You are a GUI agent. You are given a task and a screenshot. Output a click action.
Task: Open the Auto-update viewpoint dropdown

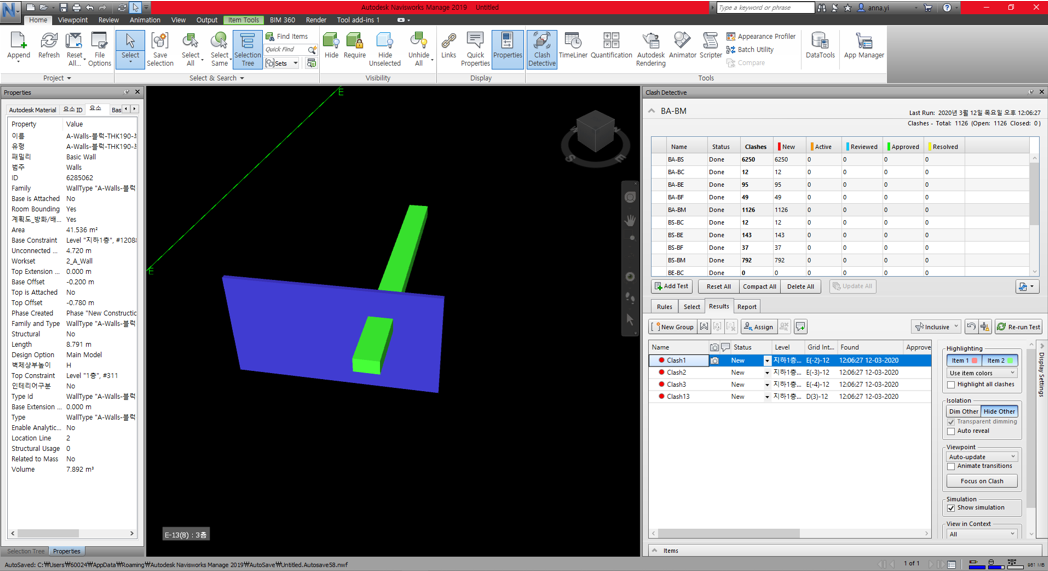982,457
